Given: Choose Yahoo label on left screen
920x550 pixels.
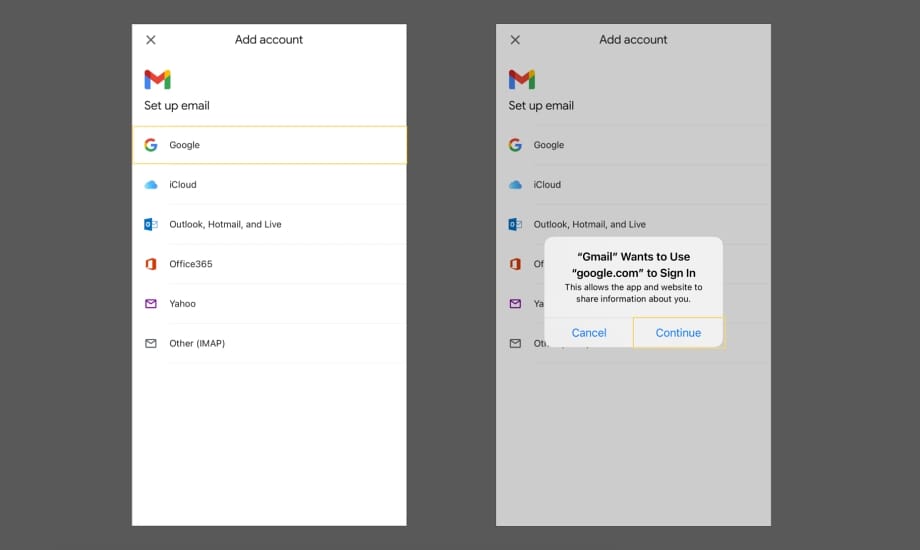Looking at the screenshot, I should click(x=182, y=303).
